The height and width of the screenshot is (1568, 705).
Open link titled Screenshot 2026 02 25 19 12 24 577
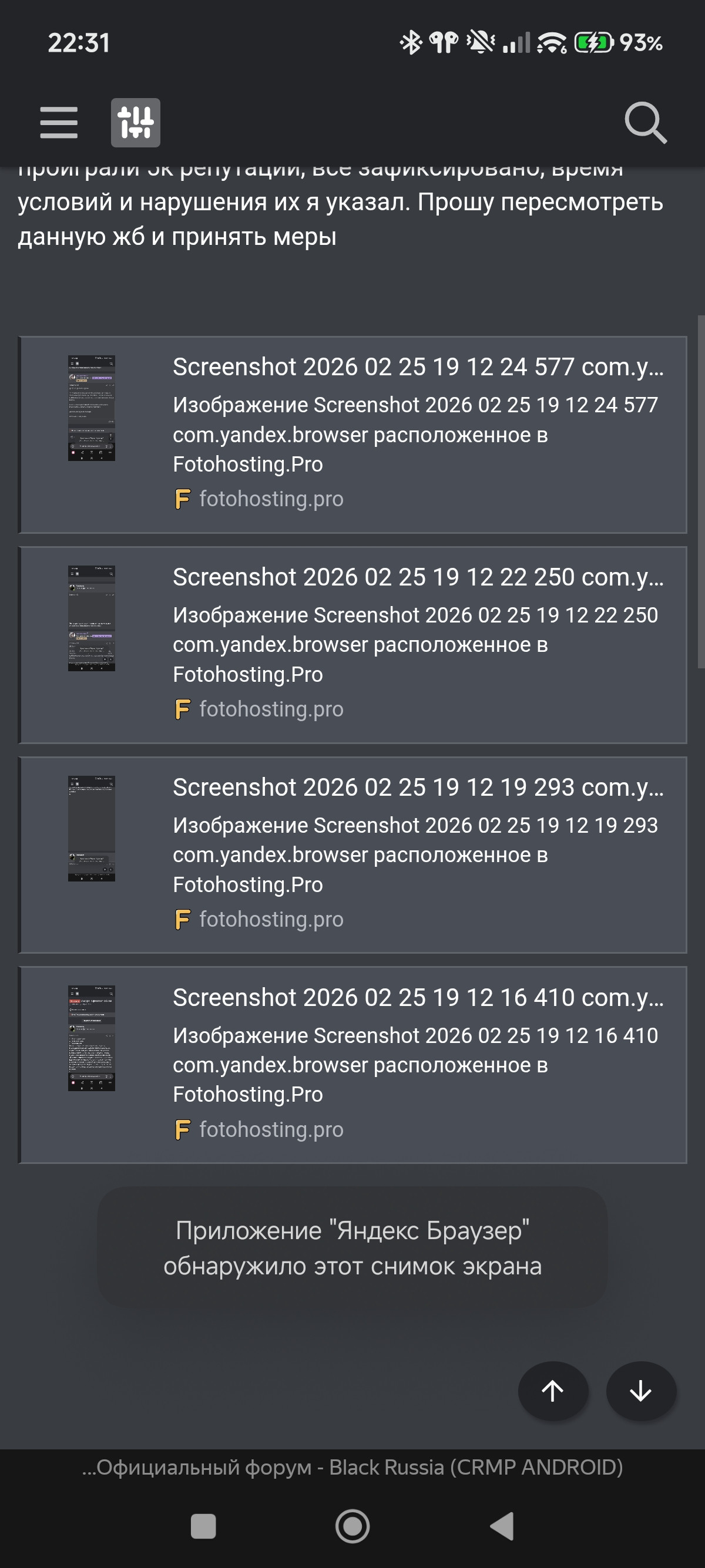418,367
